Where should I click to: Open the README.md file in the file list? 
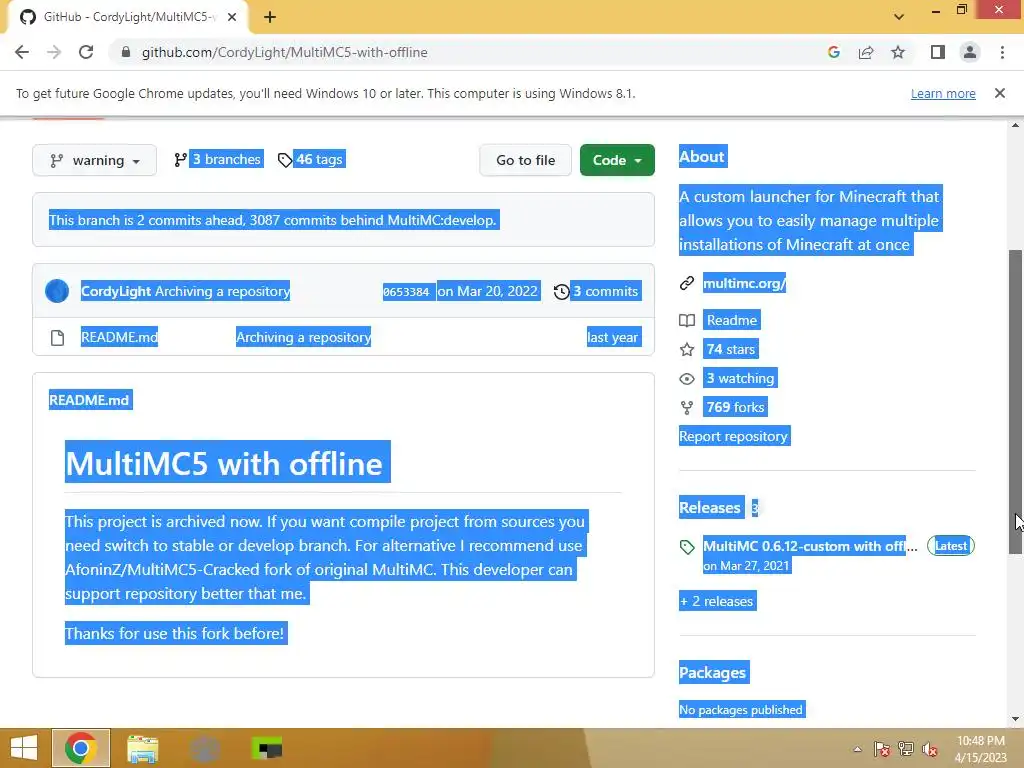[120, 337]
